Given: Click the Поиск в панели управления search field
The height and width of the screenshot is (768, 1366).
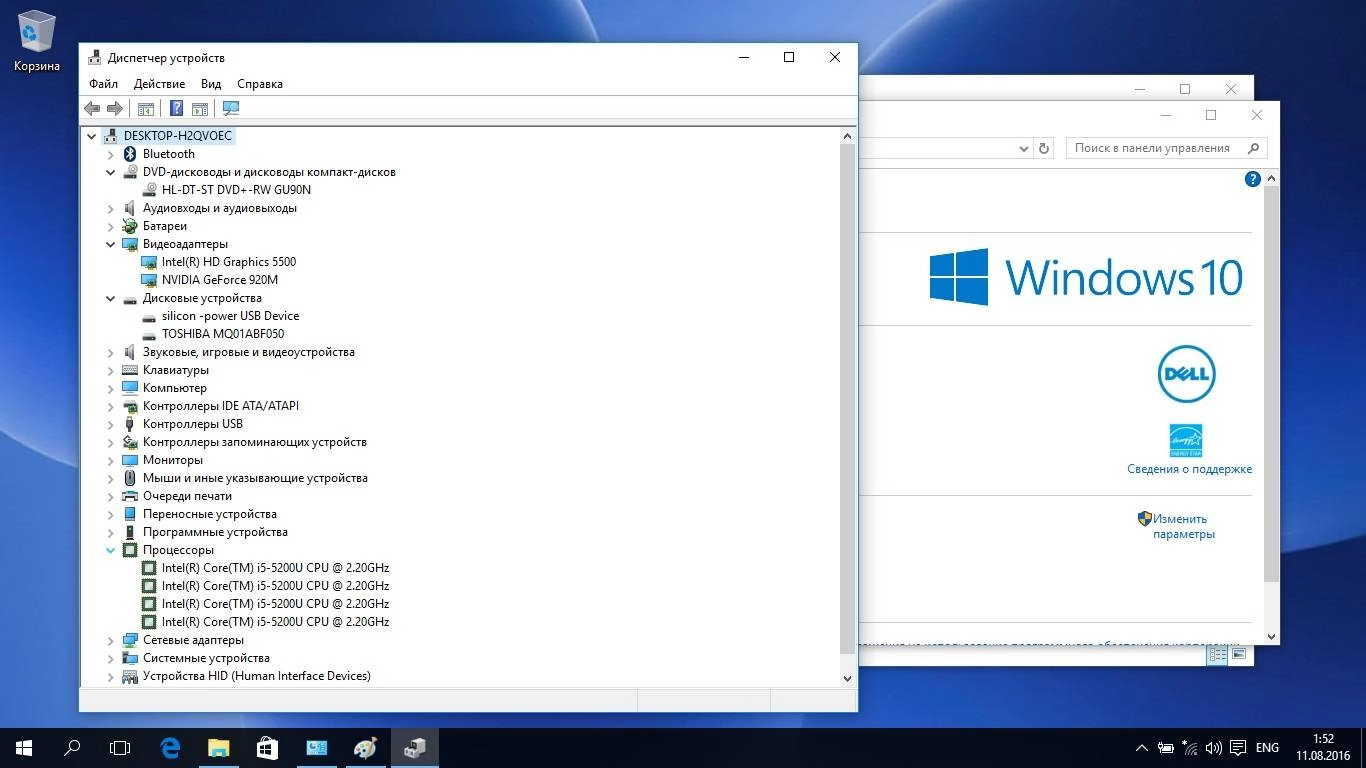Looking at the screenshot, I should pos(1166,148).
